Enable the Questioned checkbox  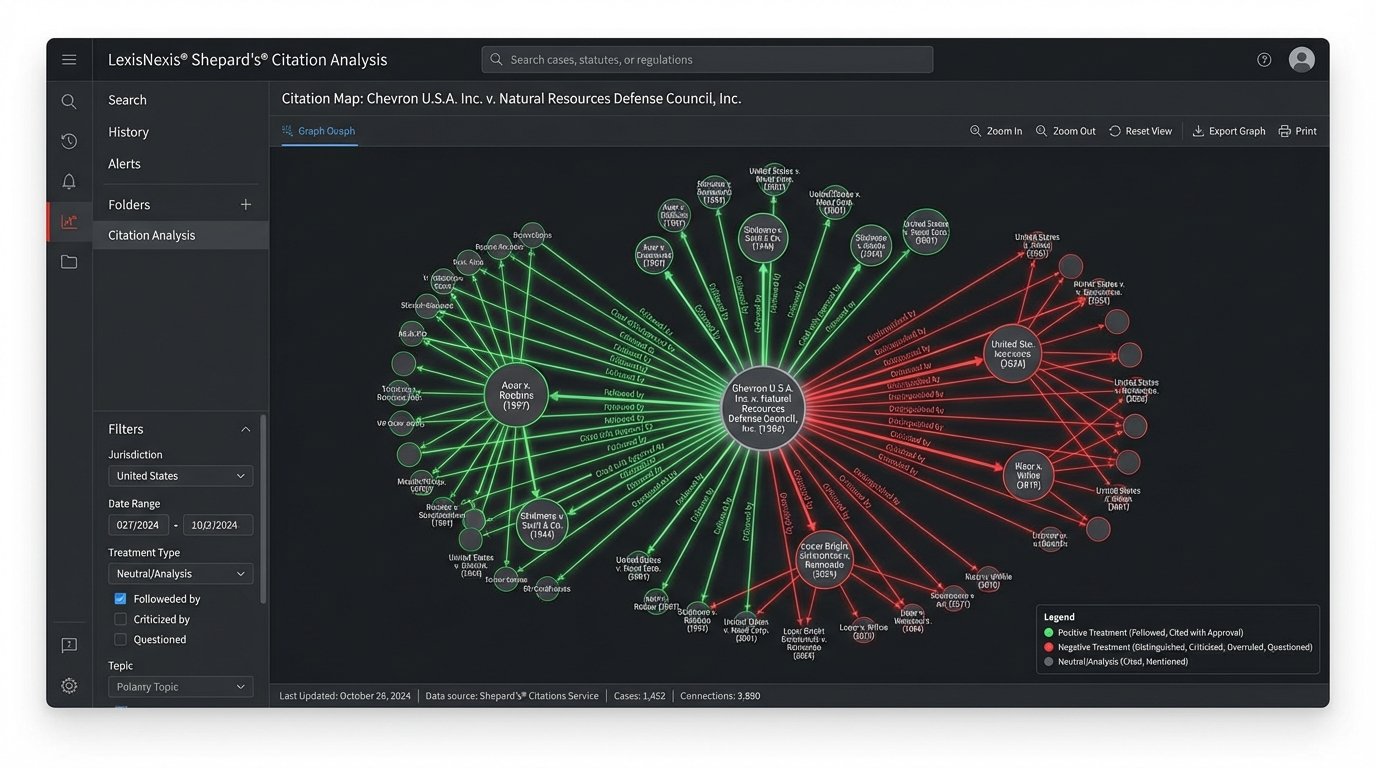point(120,639)
